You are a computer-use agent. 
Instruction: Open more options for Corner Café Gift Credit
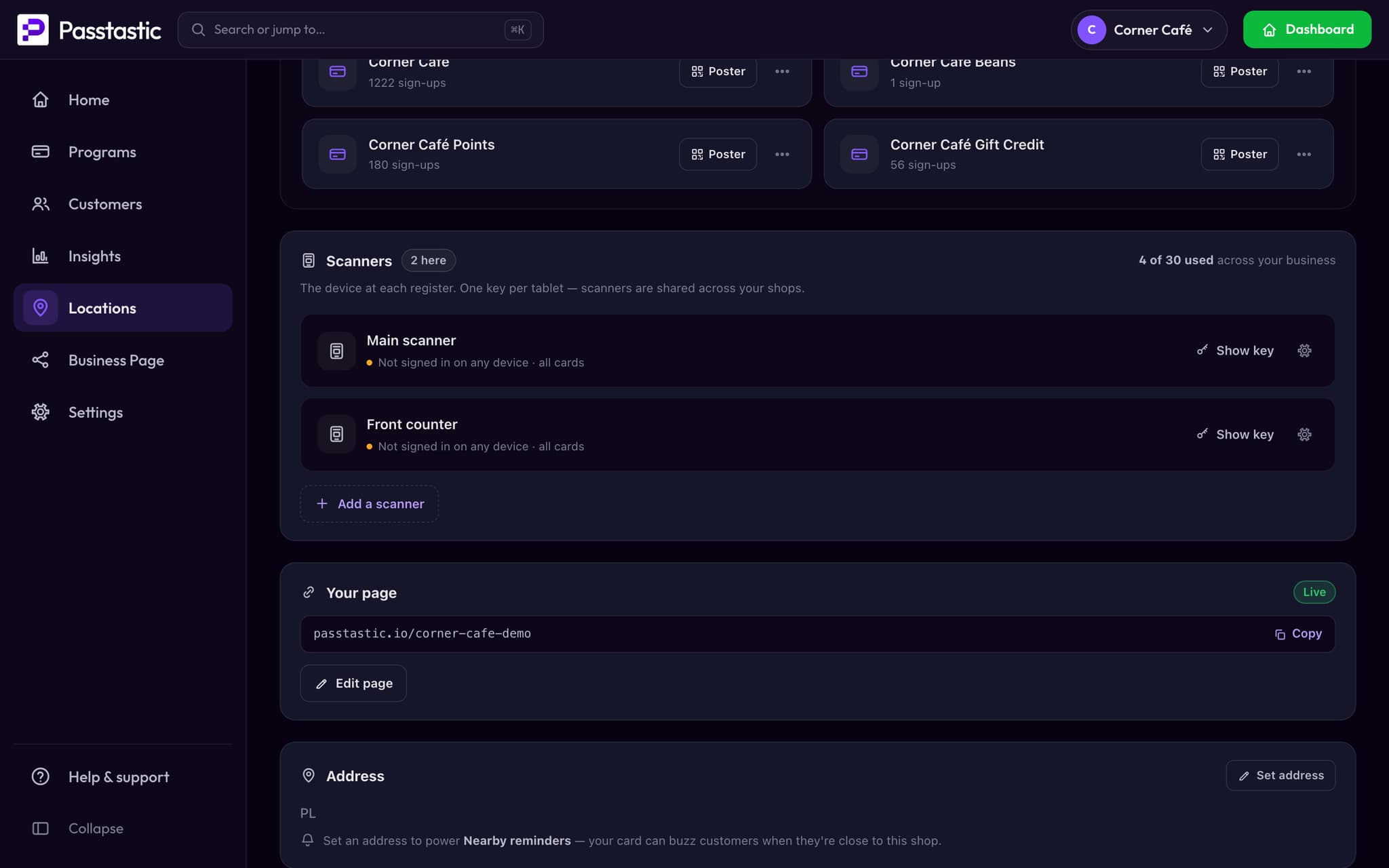point(1304,155)
